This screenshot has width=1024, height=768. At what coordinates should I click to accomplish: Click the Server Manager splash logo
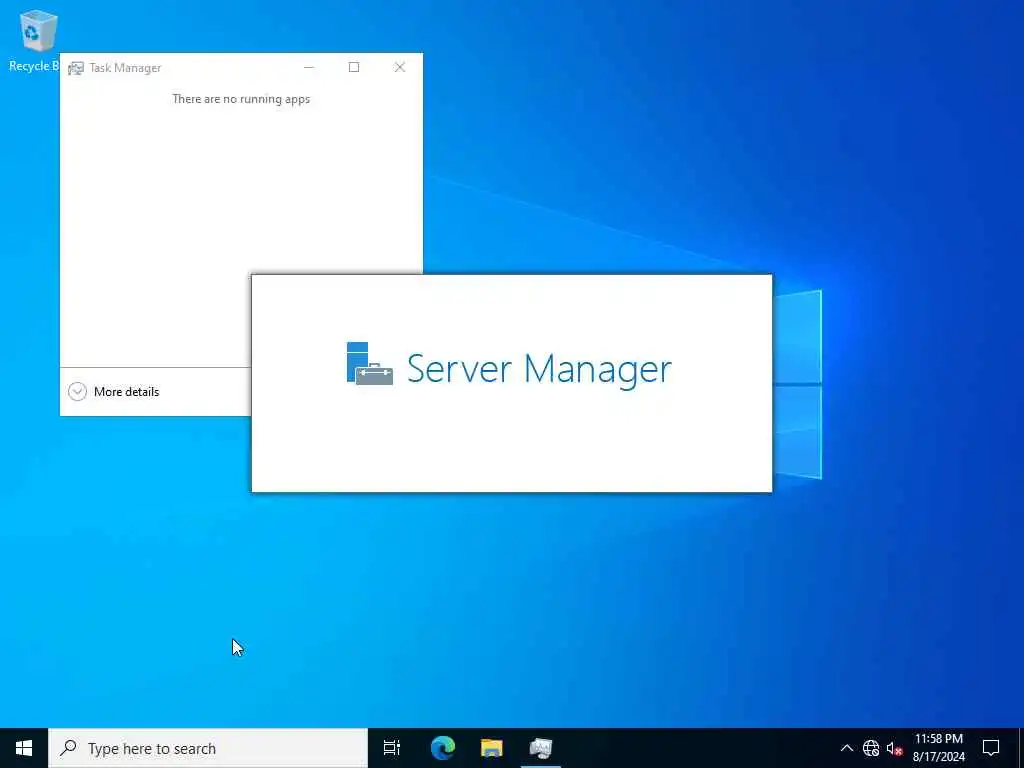[x=370, y=364]
